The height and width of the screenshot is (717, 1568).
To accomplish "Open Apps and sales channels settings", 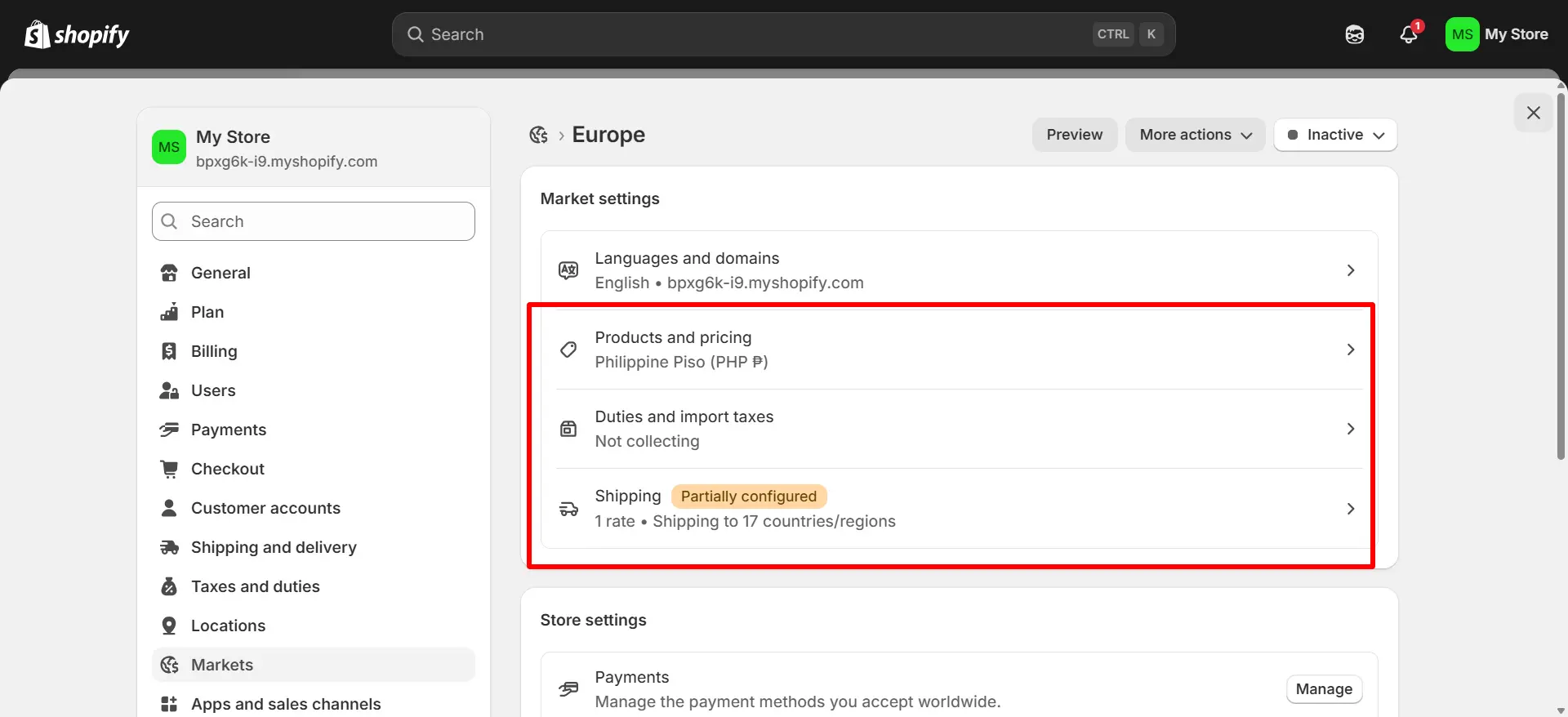I will tap(314, 704).
